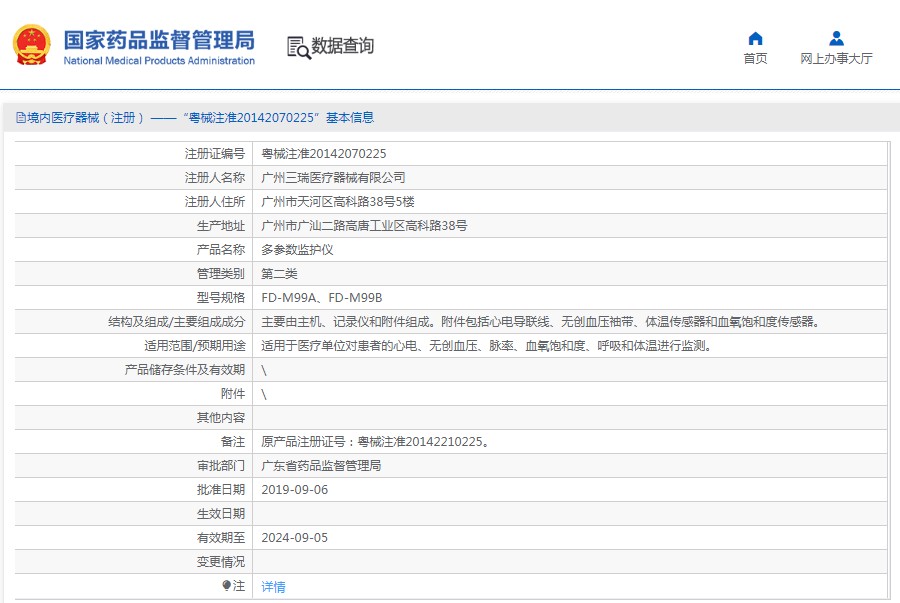Go to 首页 via house icon
900x603 pixels.
point(755,38)
